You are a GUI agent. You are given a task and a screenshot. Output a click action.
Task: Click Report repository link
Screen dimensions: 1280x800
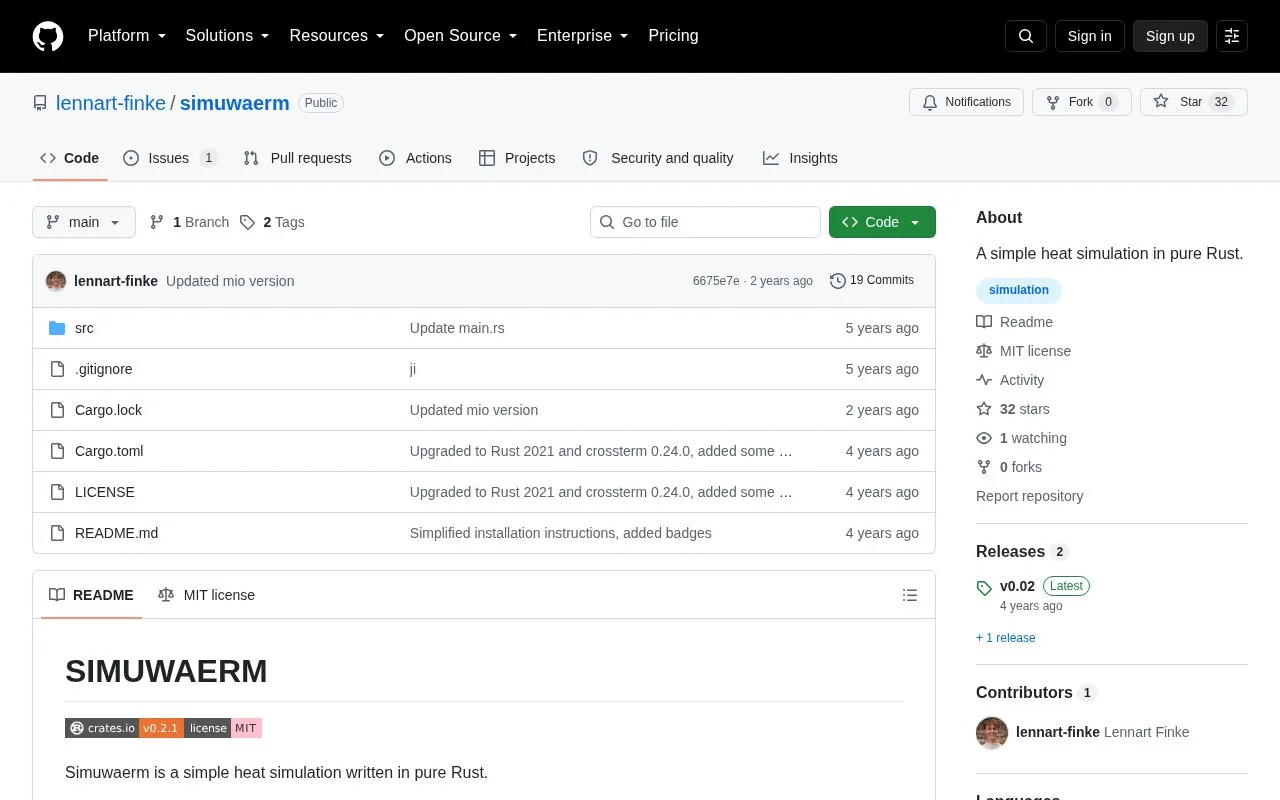click(1029, 496)
